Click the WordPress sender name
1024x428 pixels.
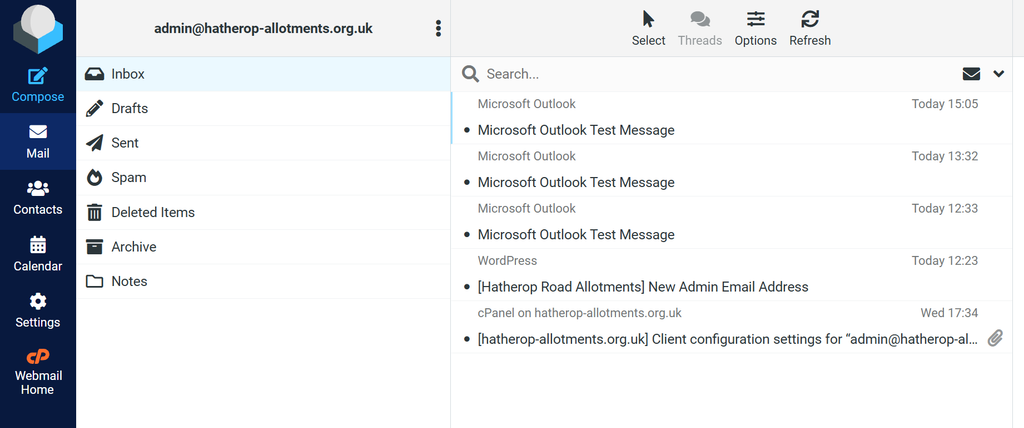507,261
